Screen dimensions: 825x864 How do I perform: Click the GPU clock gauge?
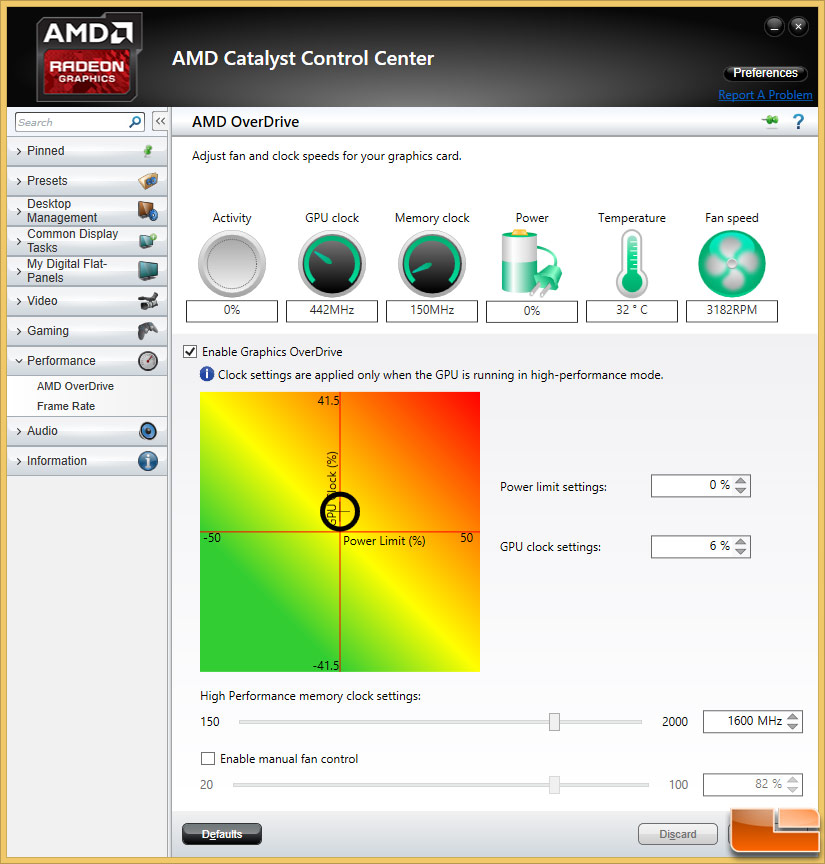tap(332, 263)
